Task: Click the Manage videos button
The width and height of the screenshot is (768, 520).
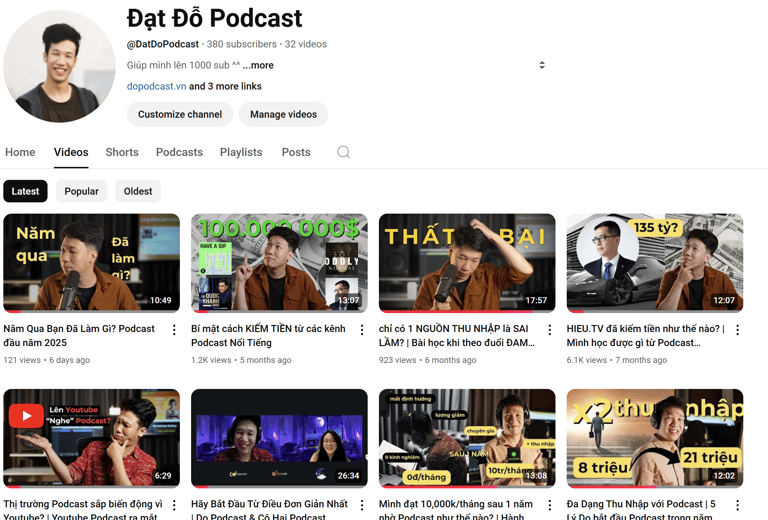Action: click(284, 114)
